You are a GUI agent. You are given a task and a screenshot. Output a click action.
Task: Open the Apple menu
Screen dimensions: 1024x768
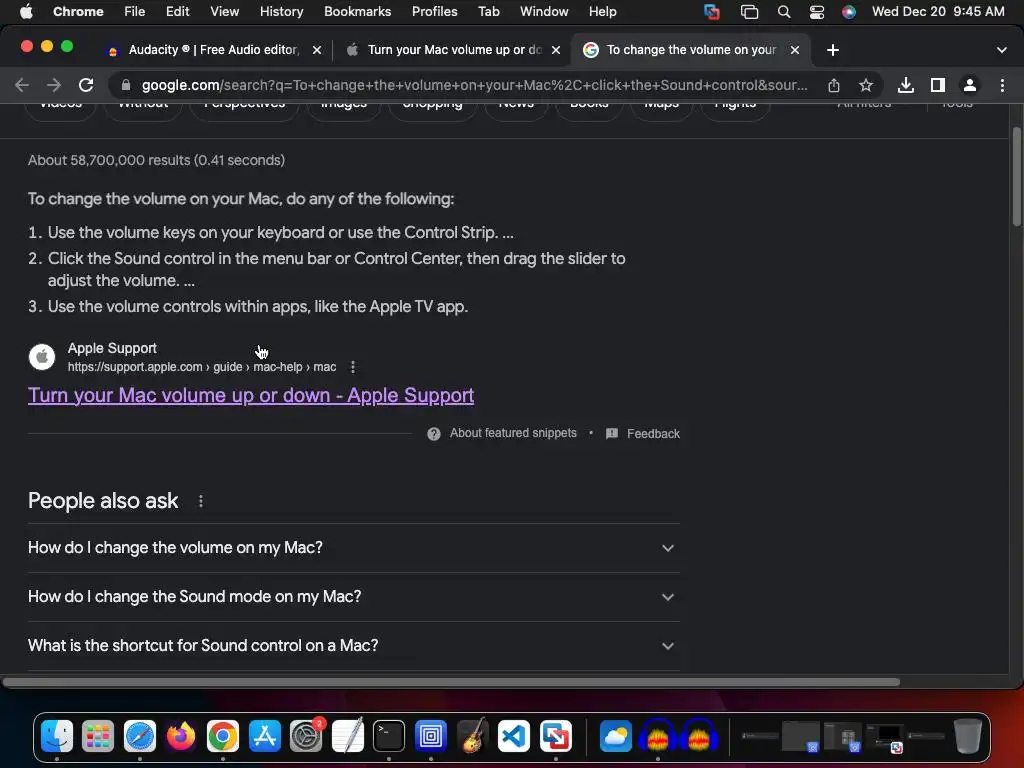[x=26, y=12]
